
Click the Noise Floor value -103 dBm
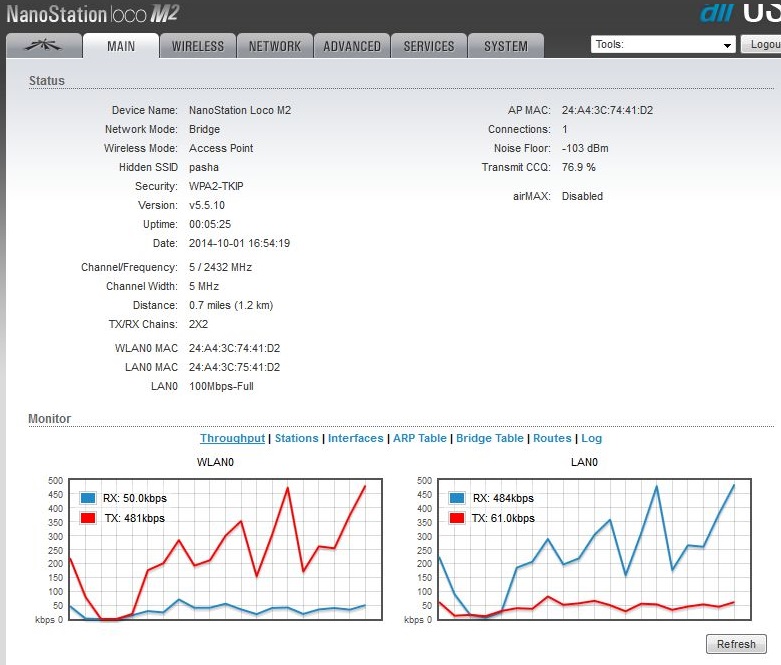585,148
